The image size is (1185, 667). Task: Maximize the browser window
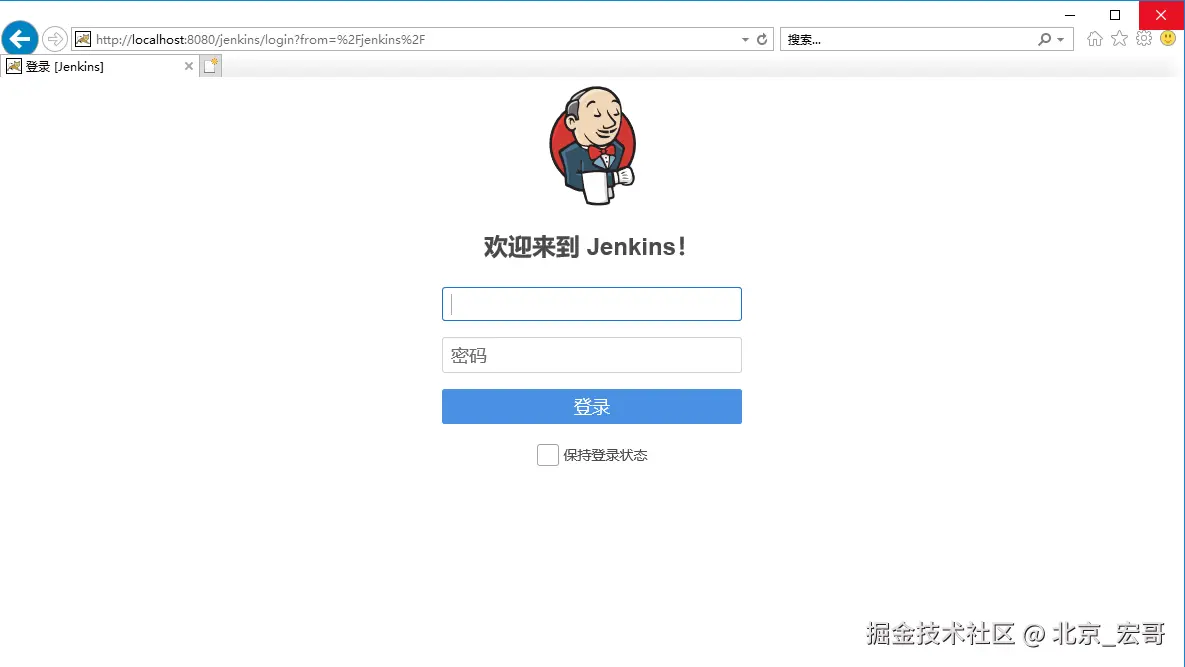[x=1115, y=15]
